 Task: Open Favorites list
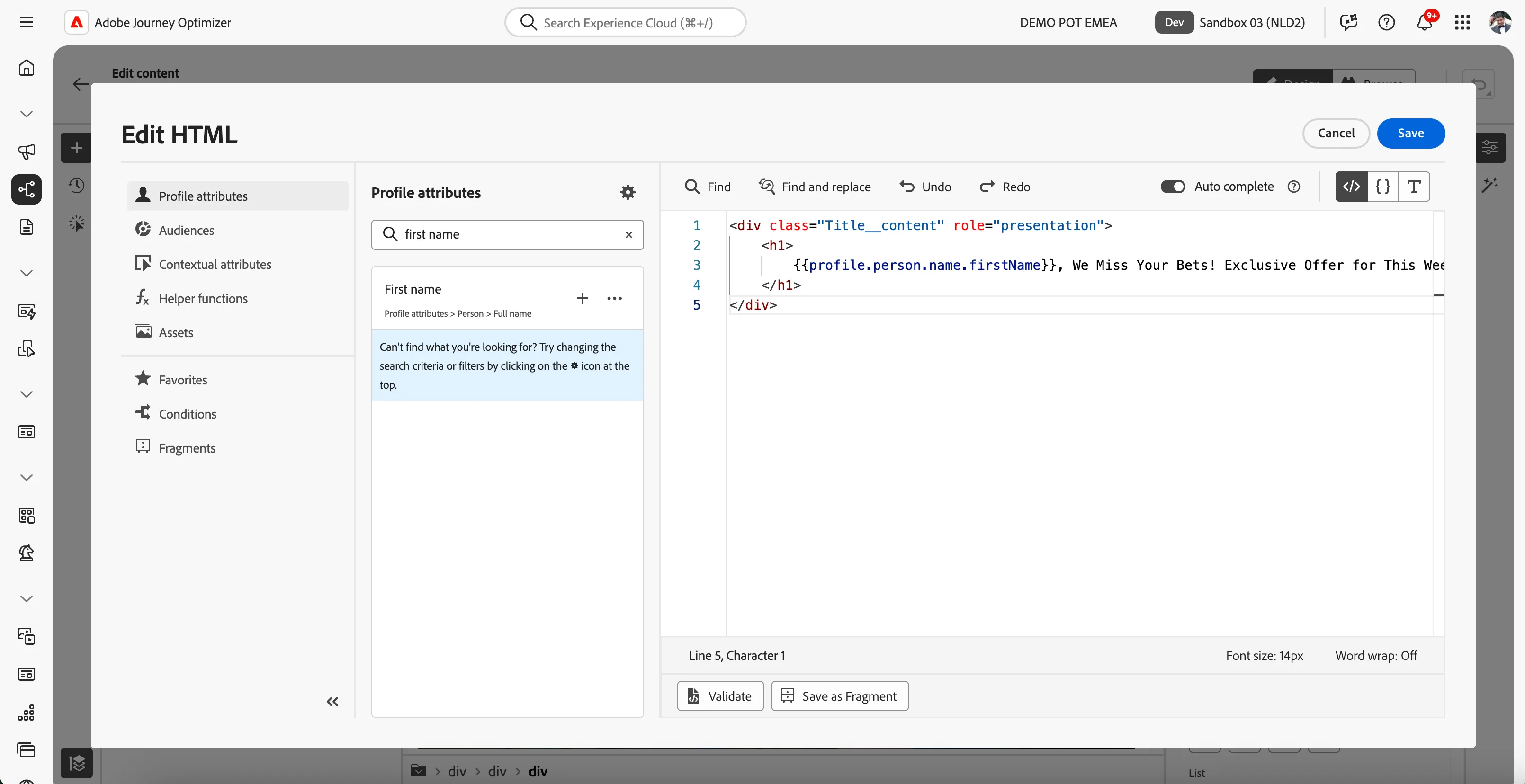click(x=237, y=380)
